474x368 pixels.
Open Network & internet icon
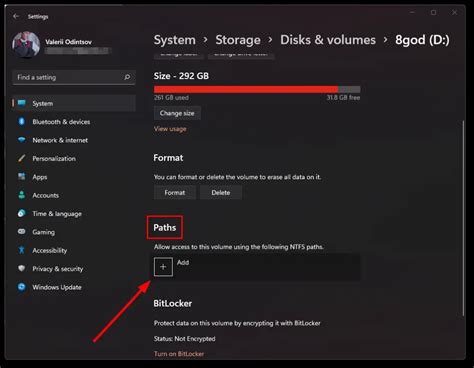[22, 140]
